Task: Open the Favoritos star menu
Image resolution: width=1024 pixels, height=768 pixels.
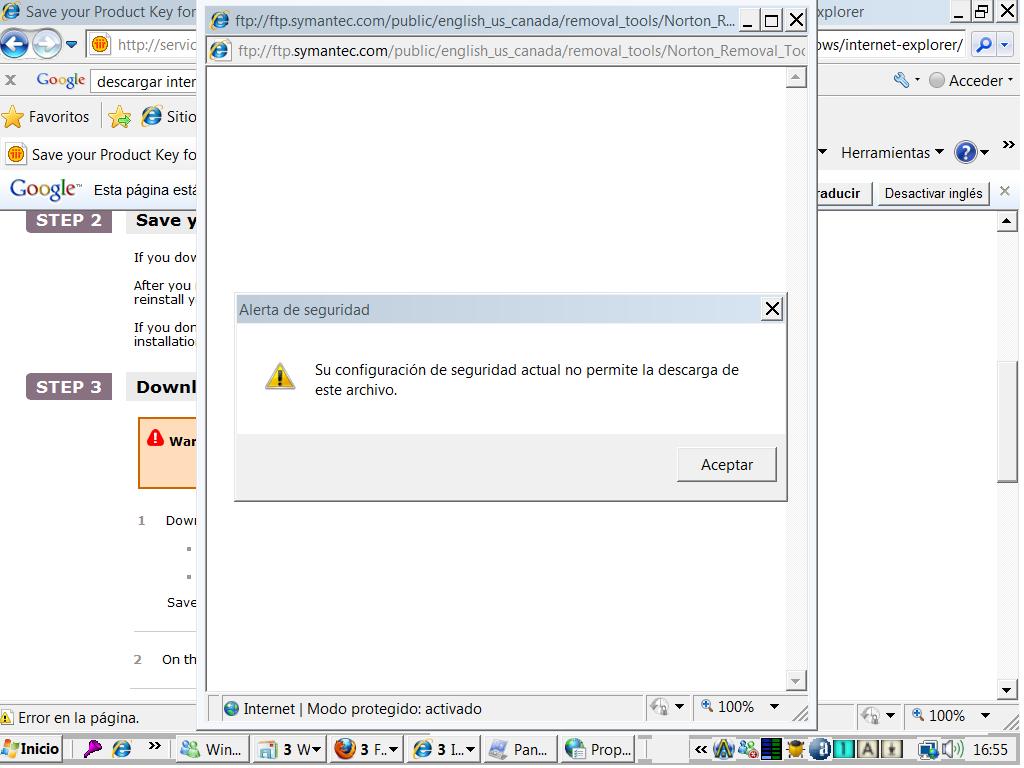Action: coord(46,117)
